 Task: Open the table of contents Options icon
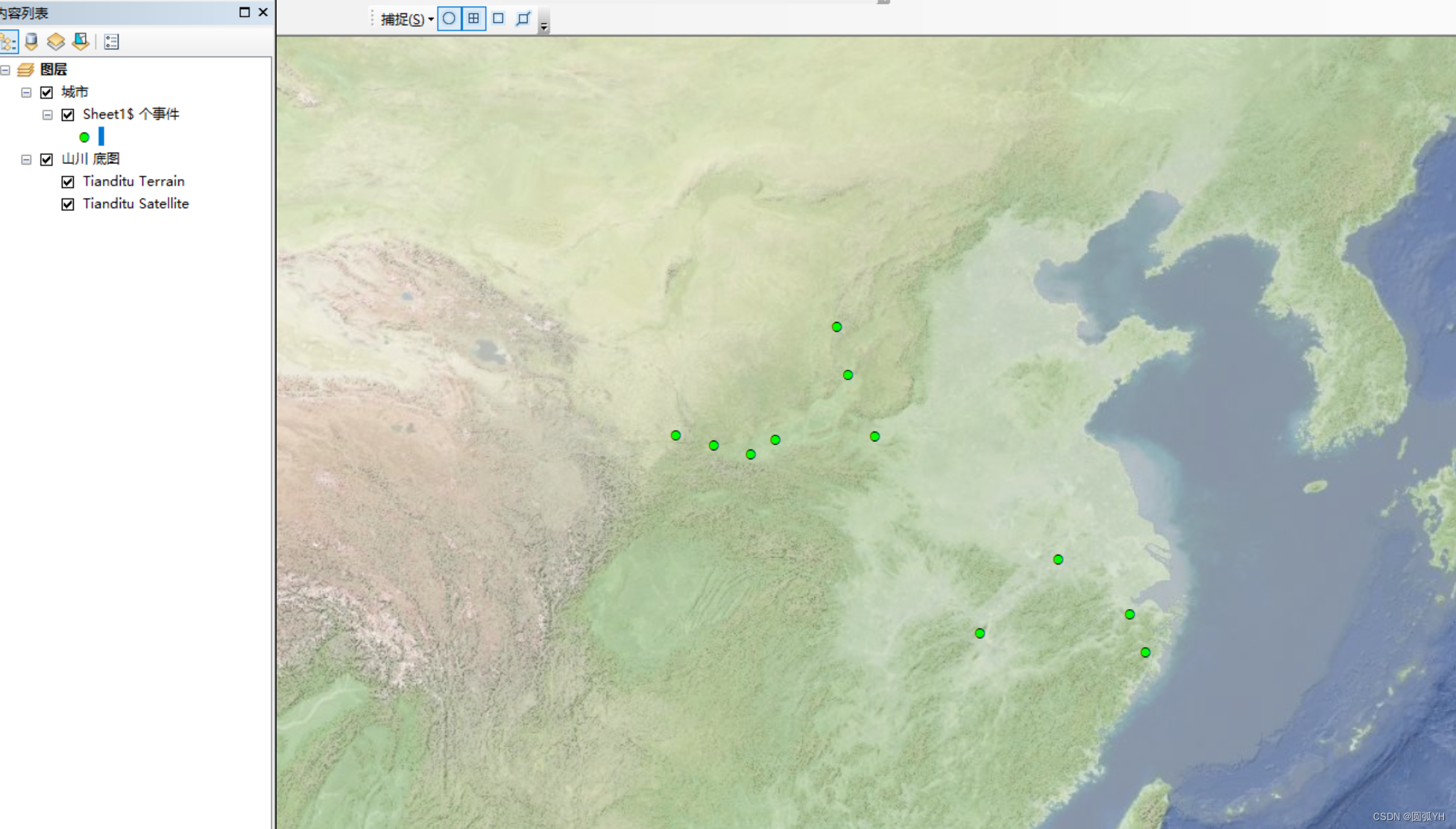[x=110, y=42]
